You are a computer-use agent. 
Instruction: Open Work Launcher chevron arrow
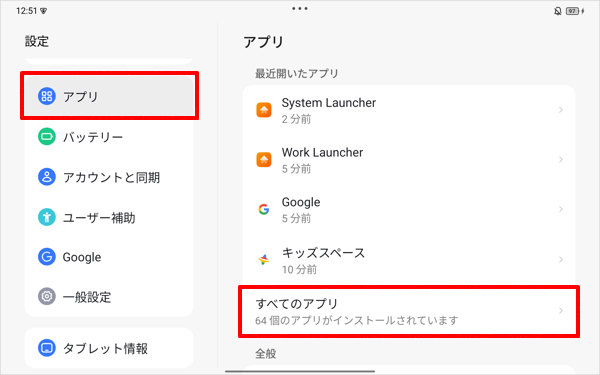(561, 160)
